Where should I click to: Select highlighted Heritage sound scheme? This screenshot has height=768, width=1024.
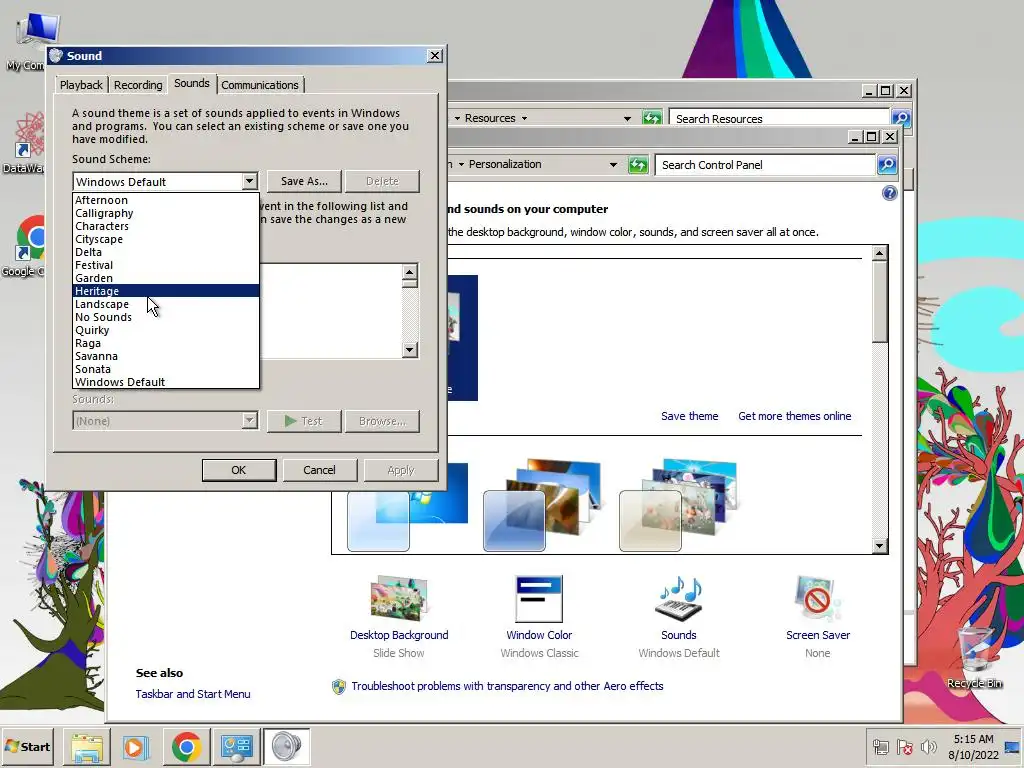pyautogui.click(x=166, y=291)
